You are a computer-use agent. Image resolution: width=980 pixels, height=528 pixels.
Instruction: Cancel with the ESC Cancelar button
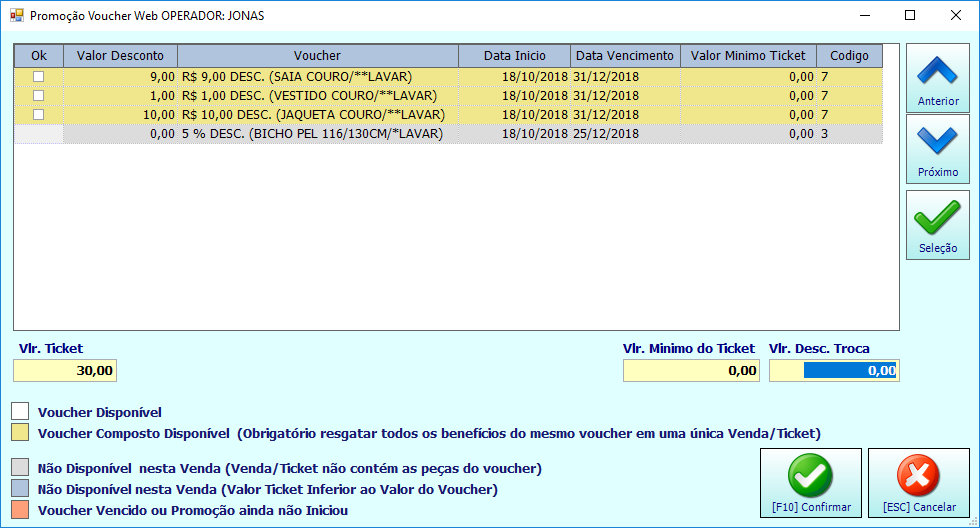(x=919, y=483)
